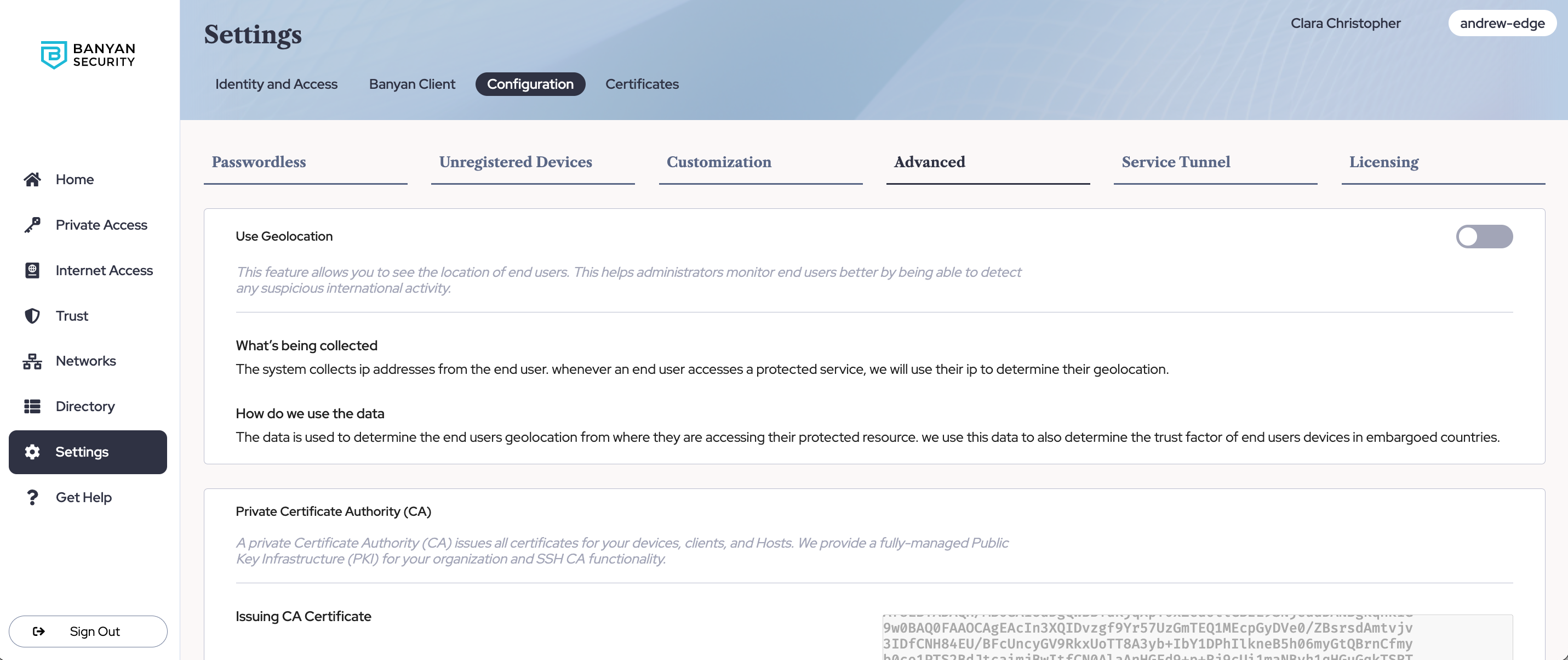Viewport: 1568px width, 660px height.
Task: Click the Trust shield icon
Action: click(x=32, y=315)
